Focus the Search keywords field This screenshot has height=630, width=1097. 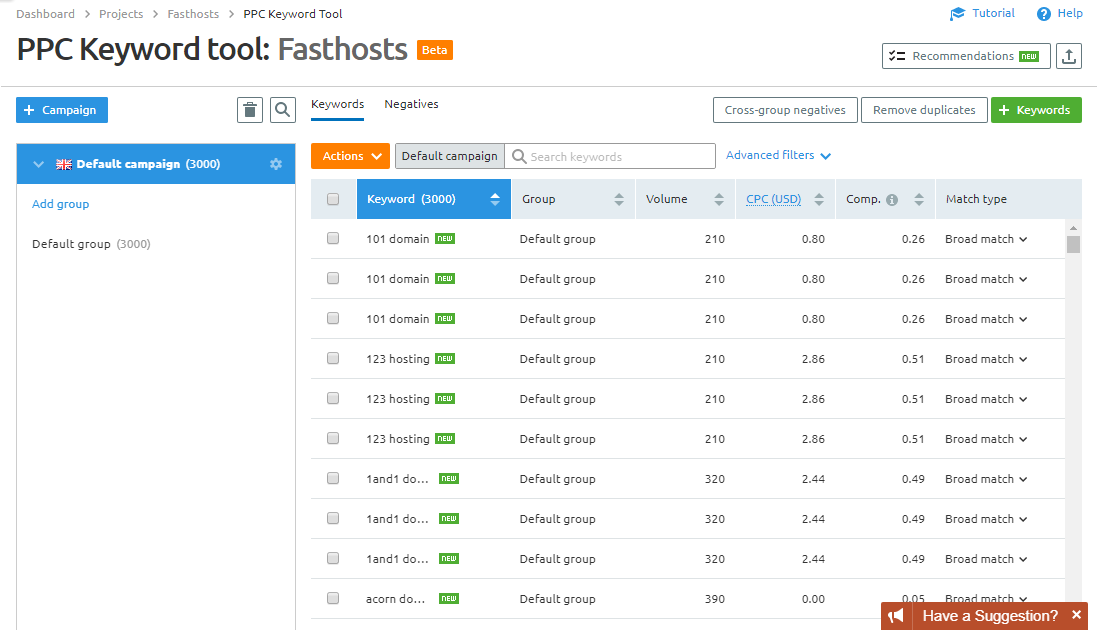[610, 156]
